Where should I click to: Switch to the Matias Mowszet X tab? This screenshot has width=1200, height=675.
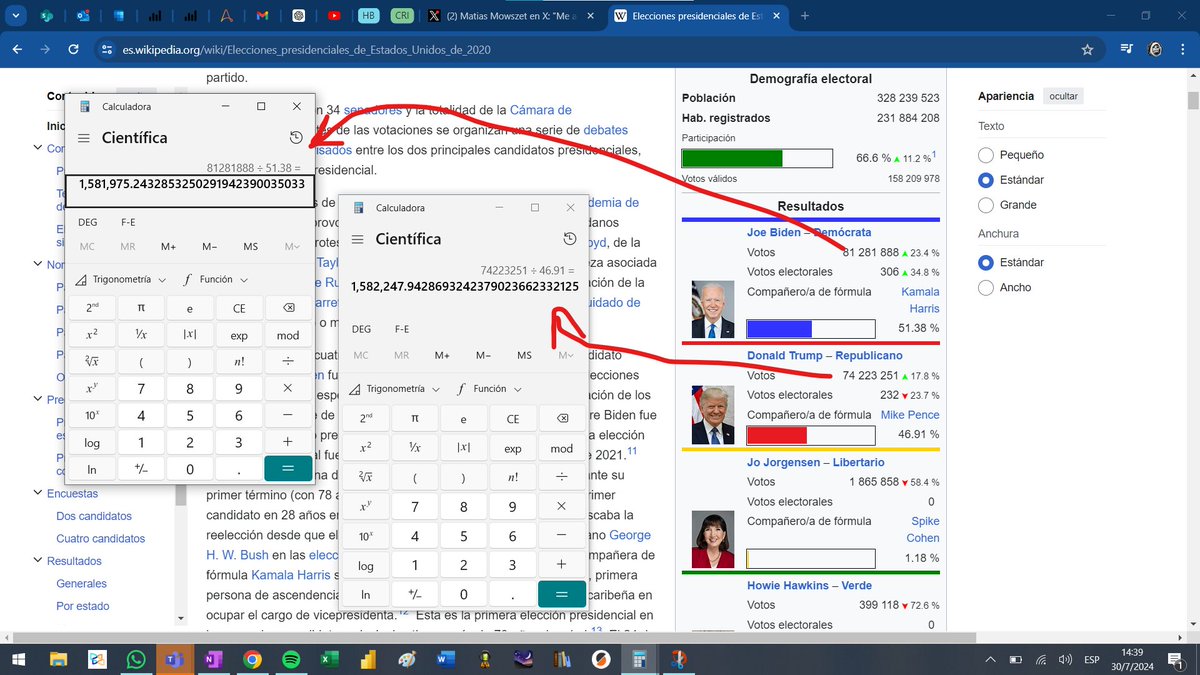pyautogui.click(x=510, y=16)
